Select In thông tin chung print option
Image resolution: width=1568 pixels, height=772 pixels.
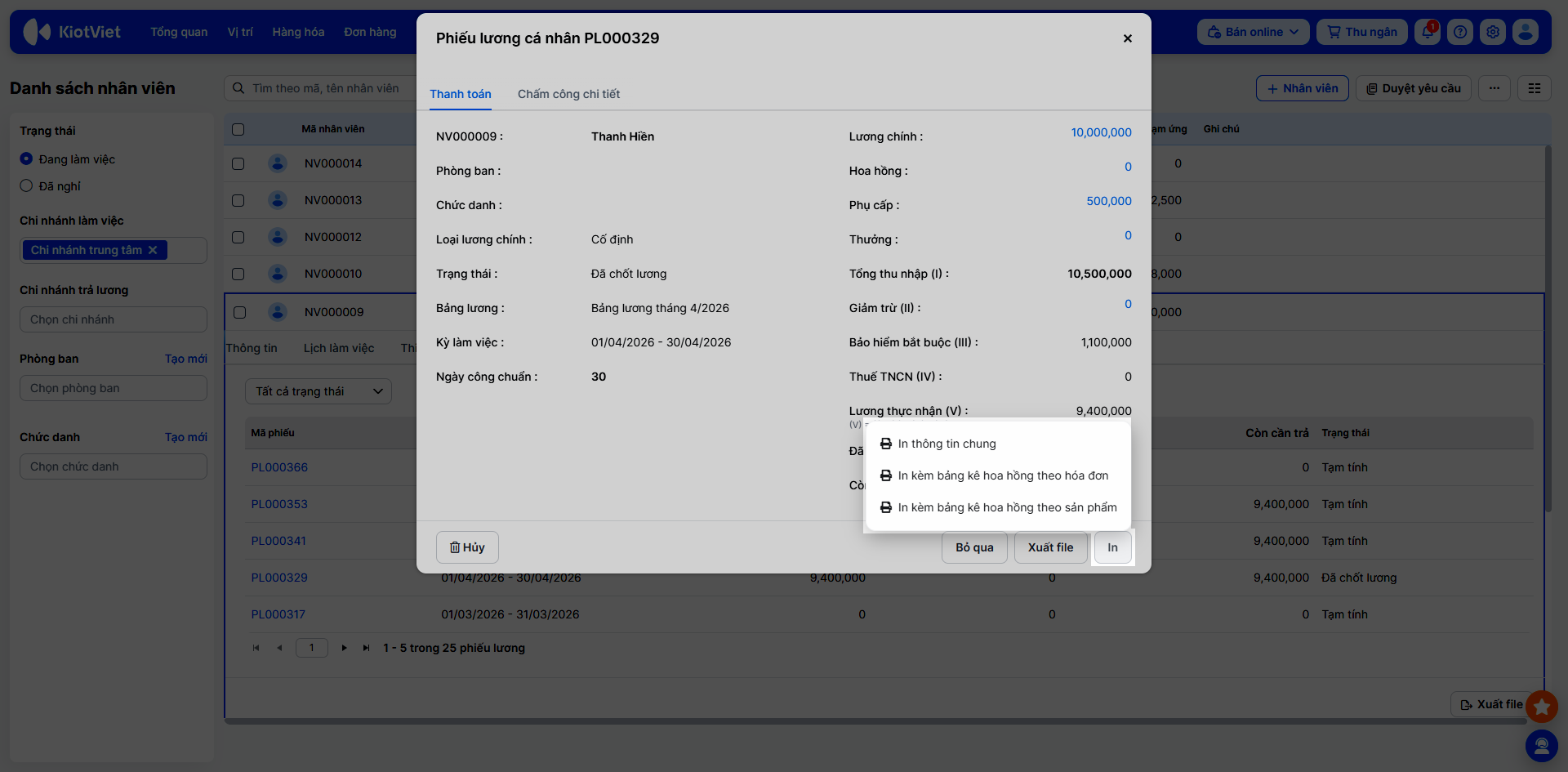coord(998,444)
